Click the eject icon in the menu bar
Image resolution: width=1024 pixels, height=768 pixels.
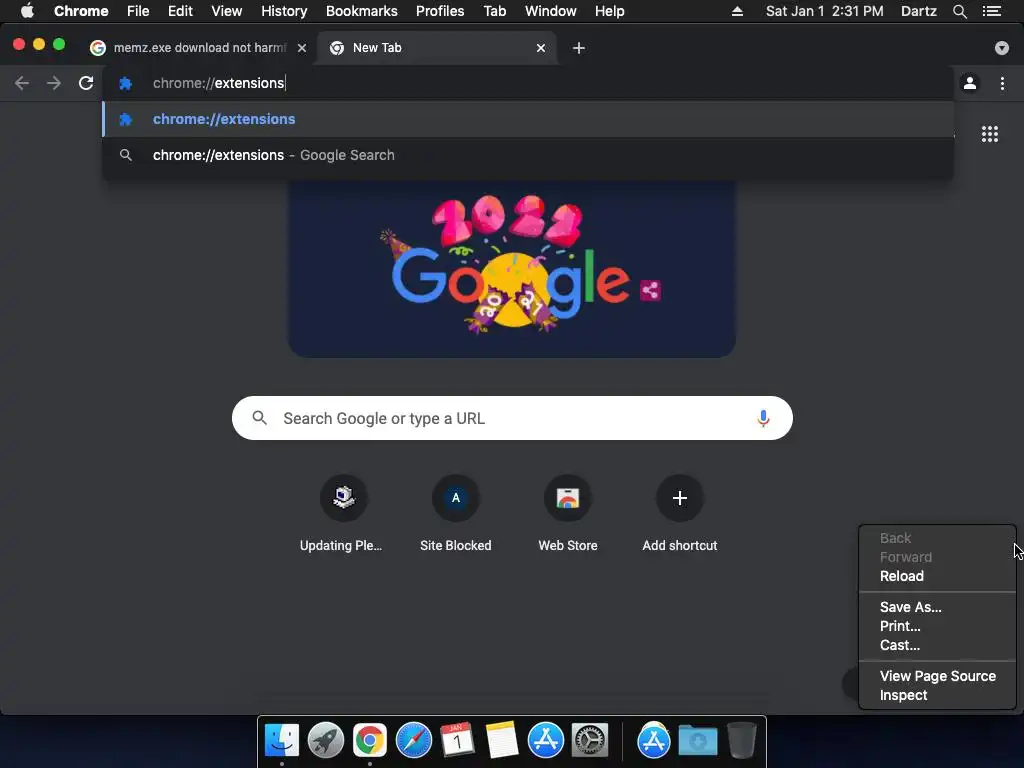pos(737,11)
